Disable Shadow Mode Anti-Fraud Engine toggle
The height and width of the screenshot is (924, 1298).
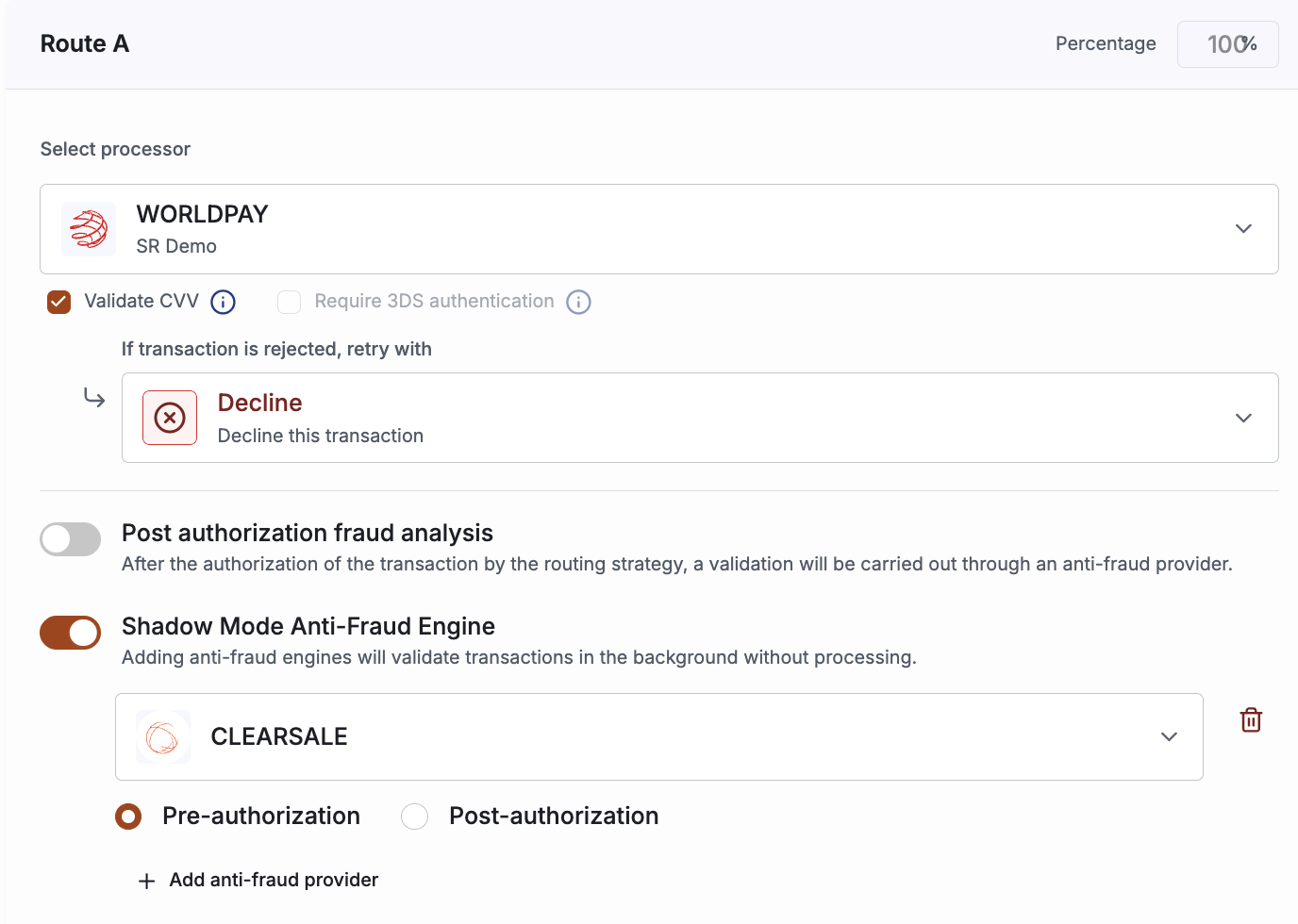point(71,633)
